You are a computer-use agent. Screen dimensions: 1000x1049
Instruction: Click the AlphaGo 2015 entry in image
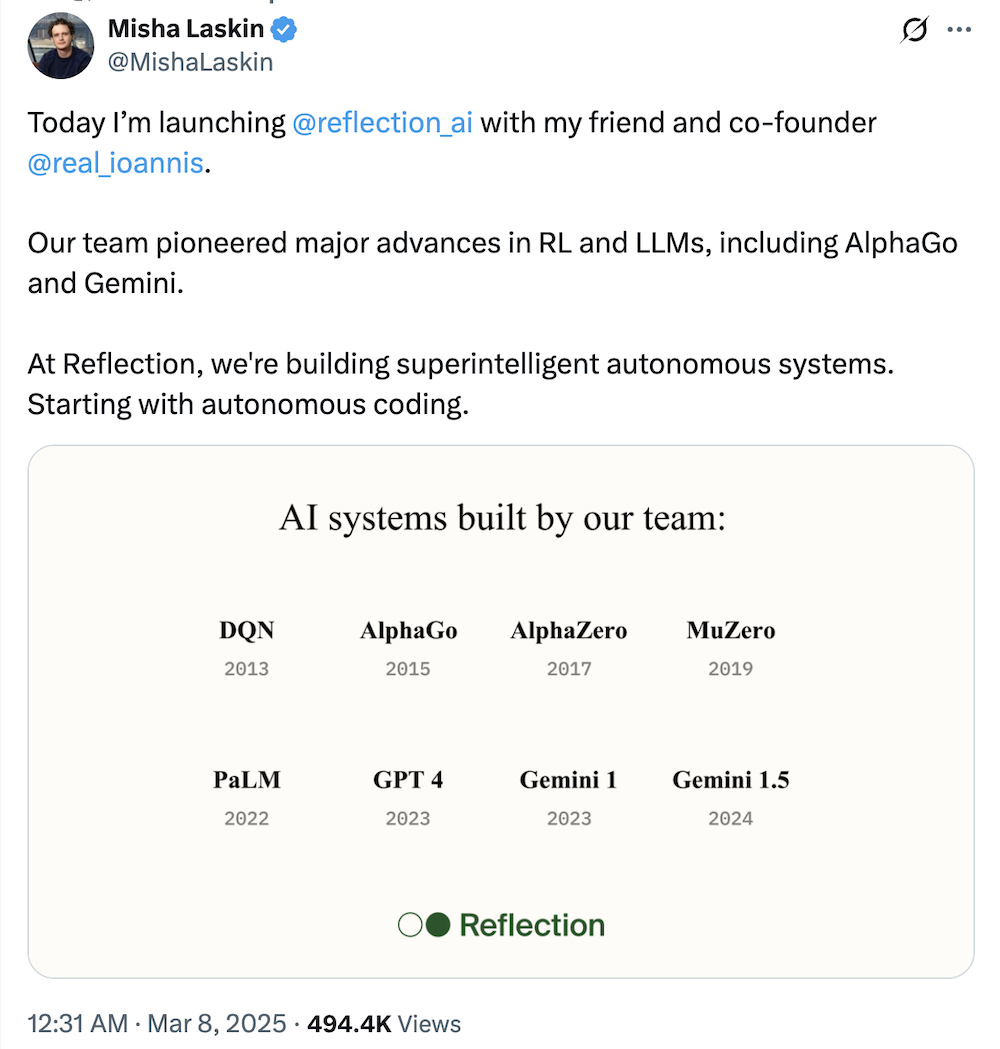point(408,648)
